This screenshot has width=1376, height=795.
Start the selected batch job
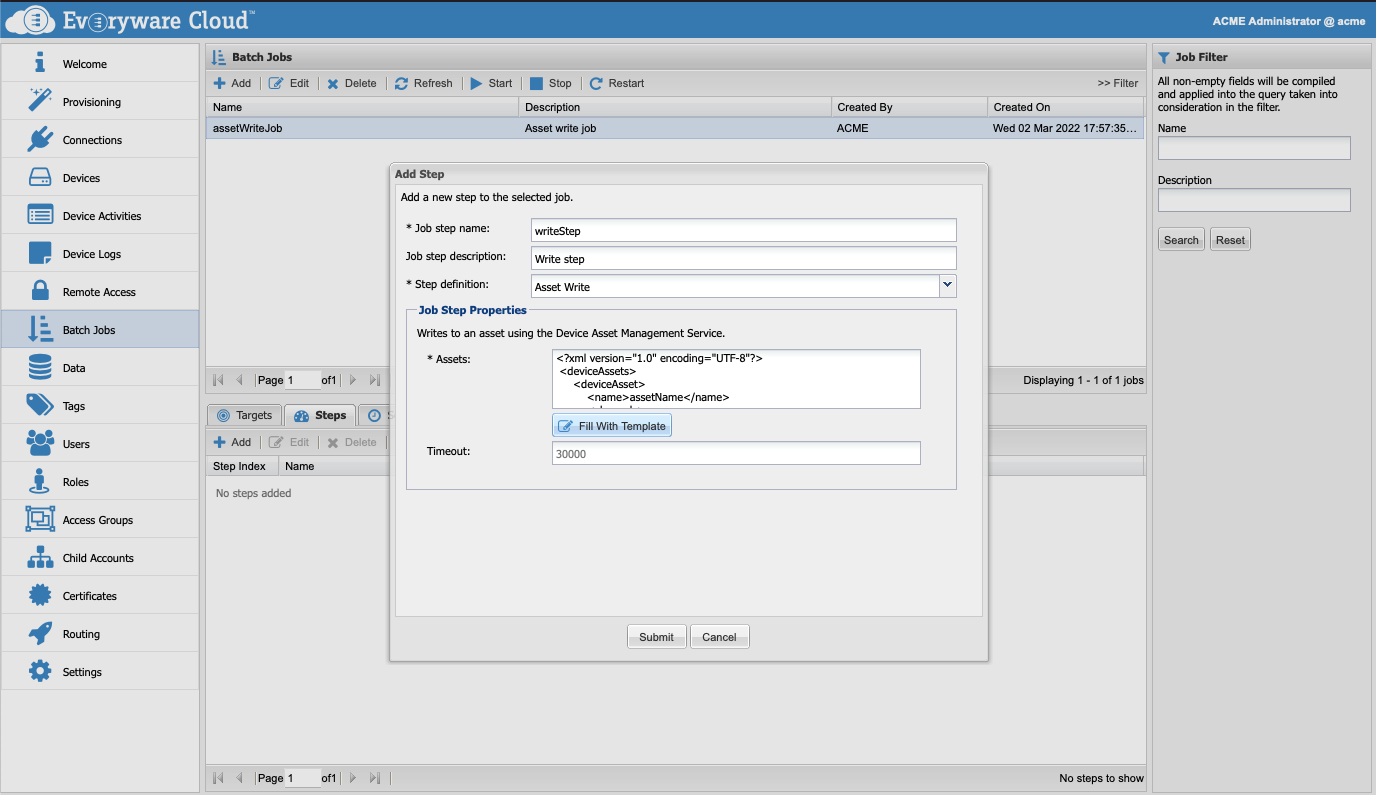(491, 83)
